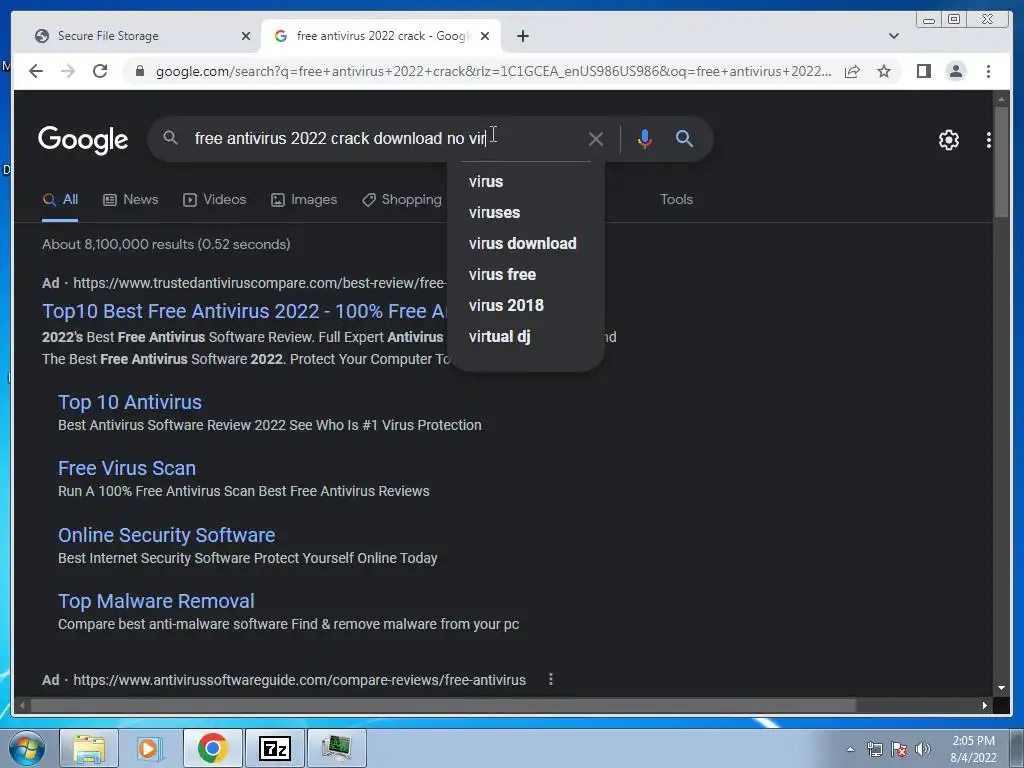This screenshot has width=1024, height=768.
Task: Switch to the Videos results tab
Action: pos(214,199)
